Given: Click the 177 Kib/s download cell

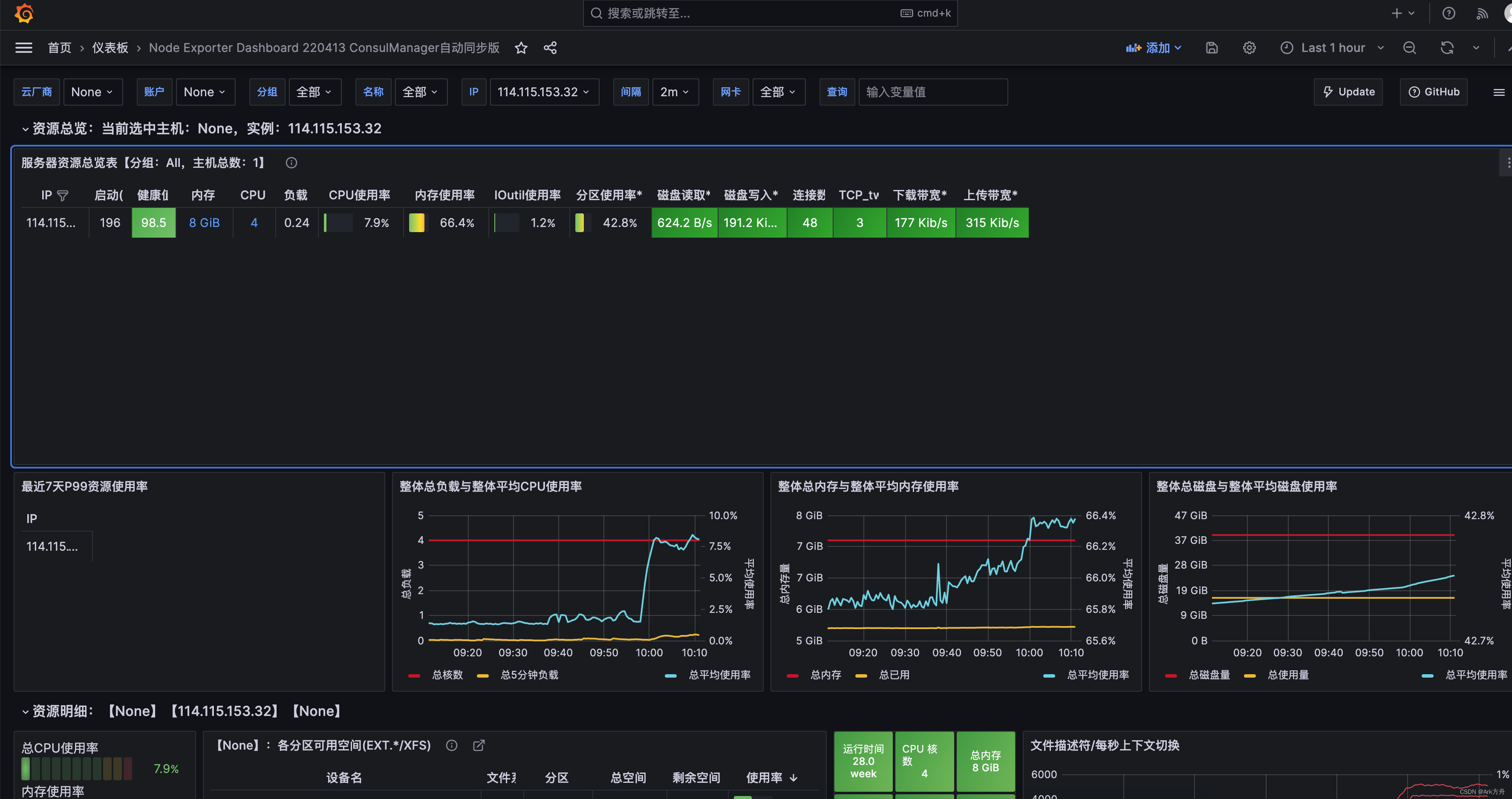Looking at the screenshot, I should (x=921, y=223).
